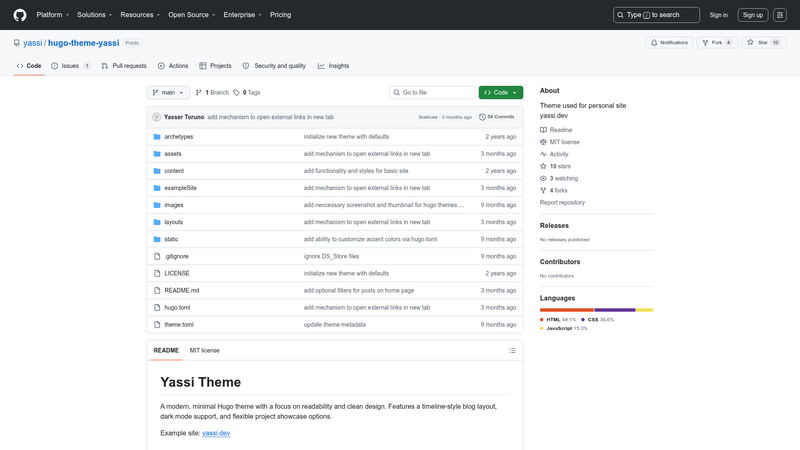The height and width of the screenshot is (450, 800).
Task: Click the repository icon before yassi
Action: click(17, 43)
